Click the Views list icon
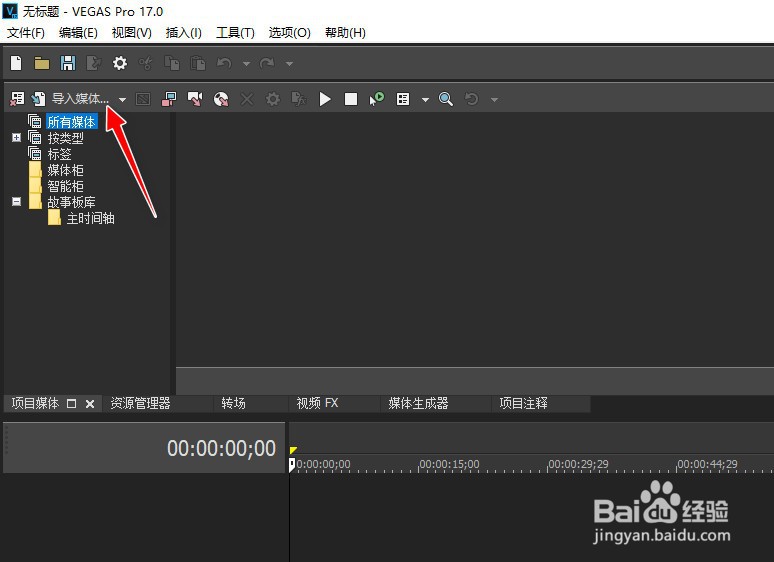774x562 pixels. 403,99
